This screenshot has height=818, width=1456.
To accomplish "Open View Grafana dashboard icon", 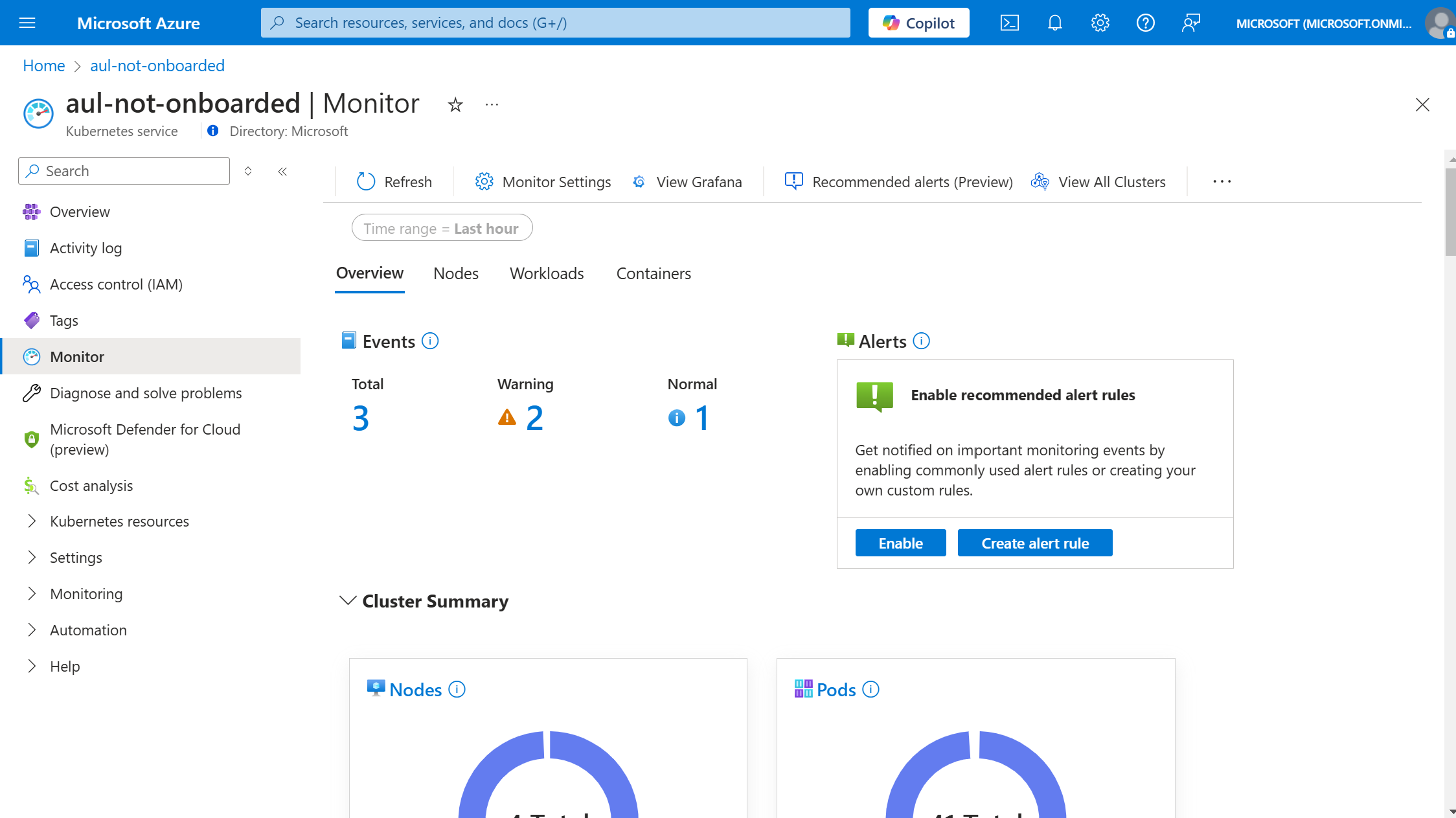I will (x=639, y=181).
